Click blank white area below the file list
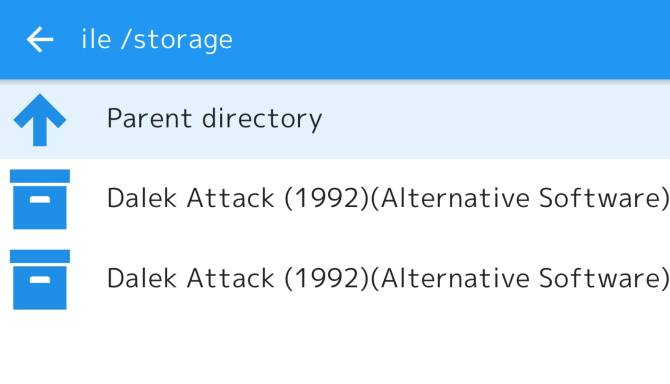This screenshot has height=384, width=670. pos(335,350)
